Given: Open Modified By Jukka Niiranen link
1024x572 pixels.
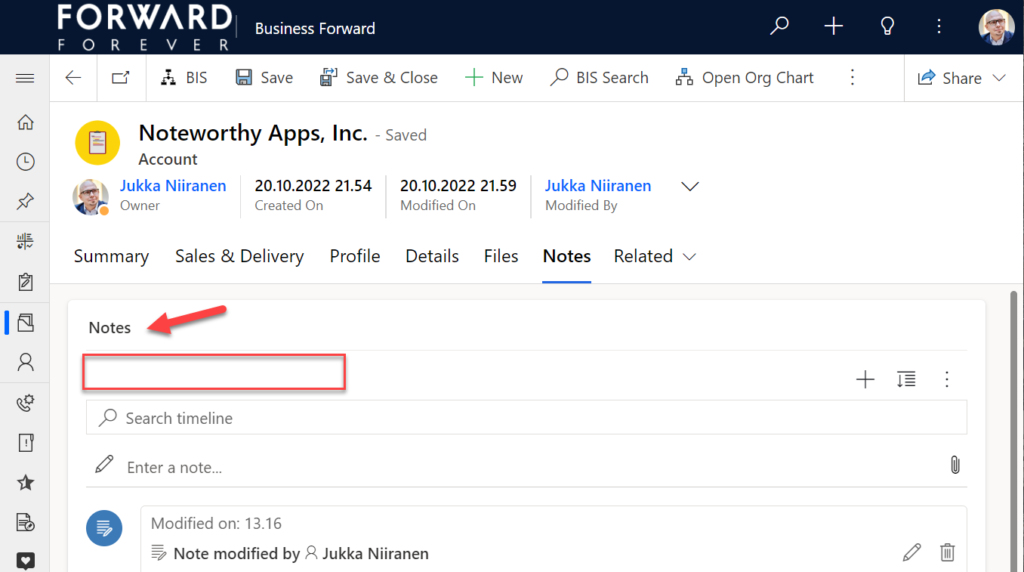Looking at the screenshot, I should click(x=598, y=185).
